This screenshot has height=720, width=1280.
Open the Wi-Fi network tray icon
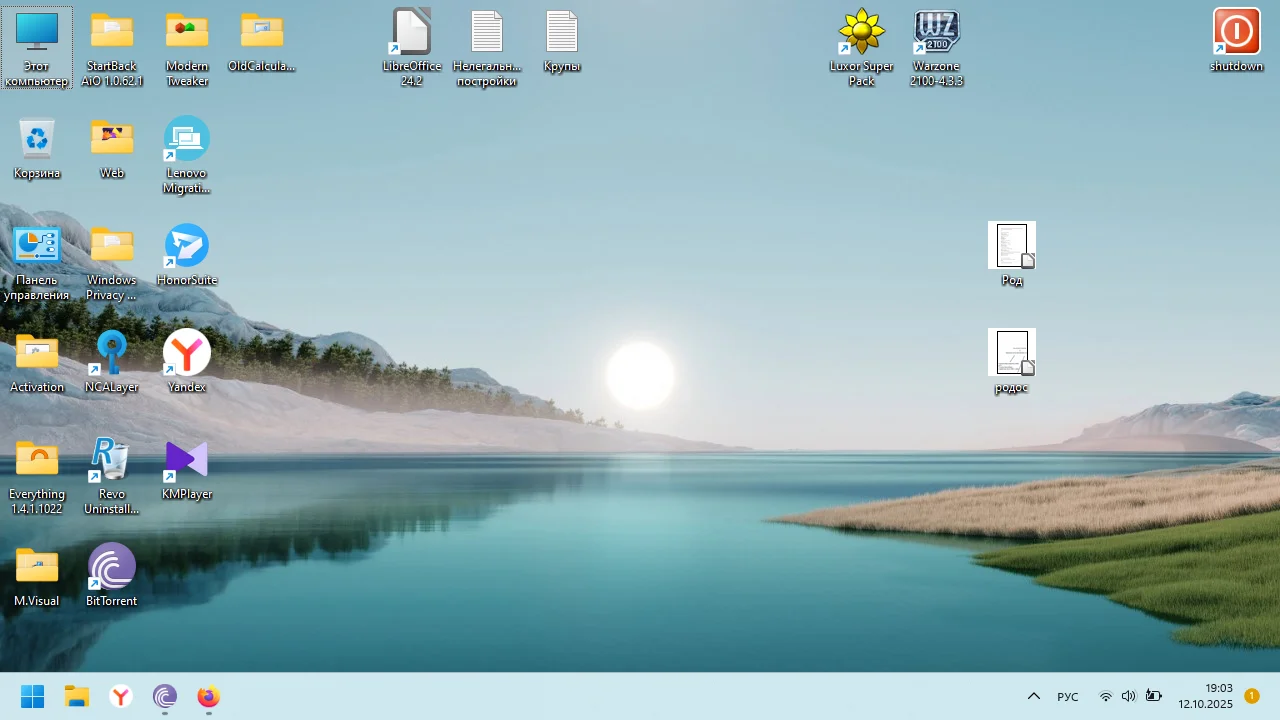(x=1106, y=696)
